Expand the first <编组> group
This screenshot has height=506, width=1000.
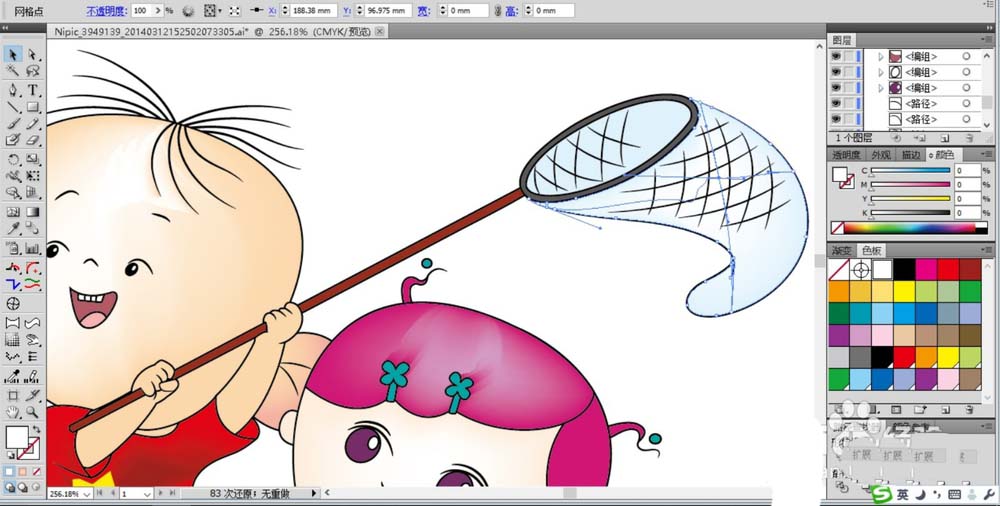881,56
